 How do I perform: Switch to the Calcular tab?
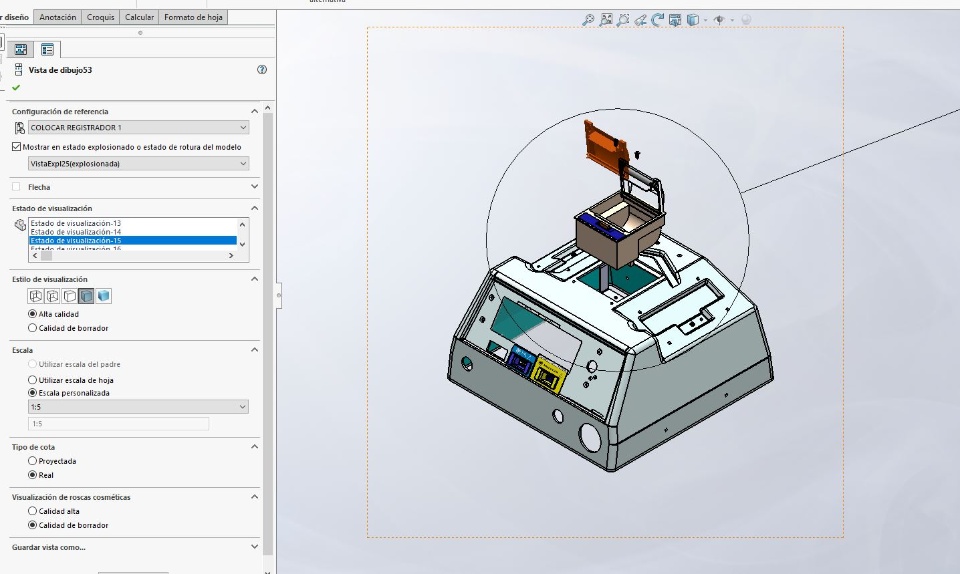pos(140,17)
